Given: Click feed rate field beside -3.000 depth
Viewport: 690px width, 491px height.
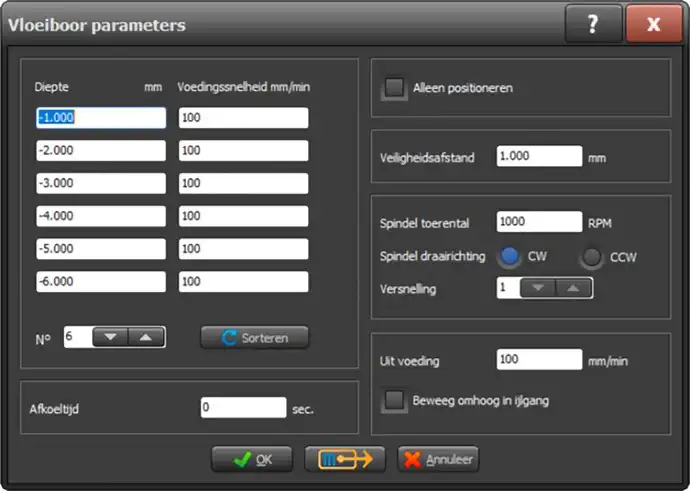Looking at the screenshot, I should [243, 183].
